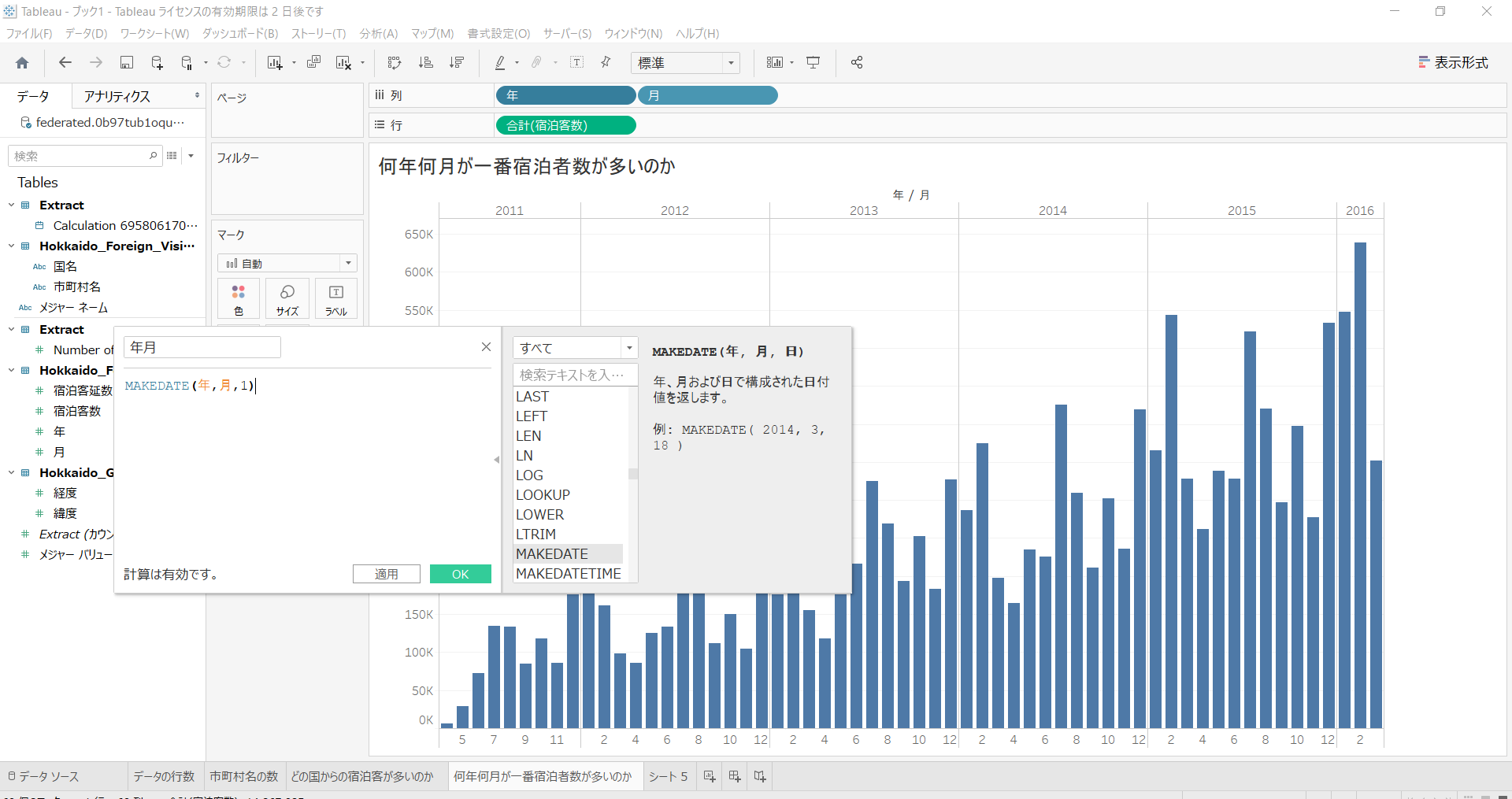Open the シート 5 sheet tab
The height and width of the screenshot is (799, 1512).
pyautogui.click(x=668, y=777)
